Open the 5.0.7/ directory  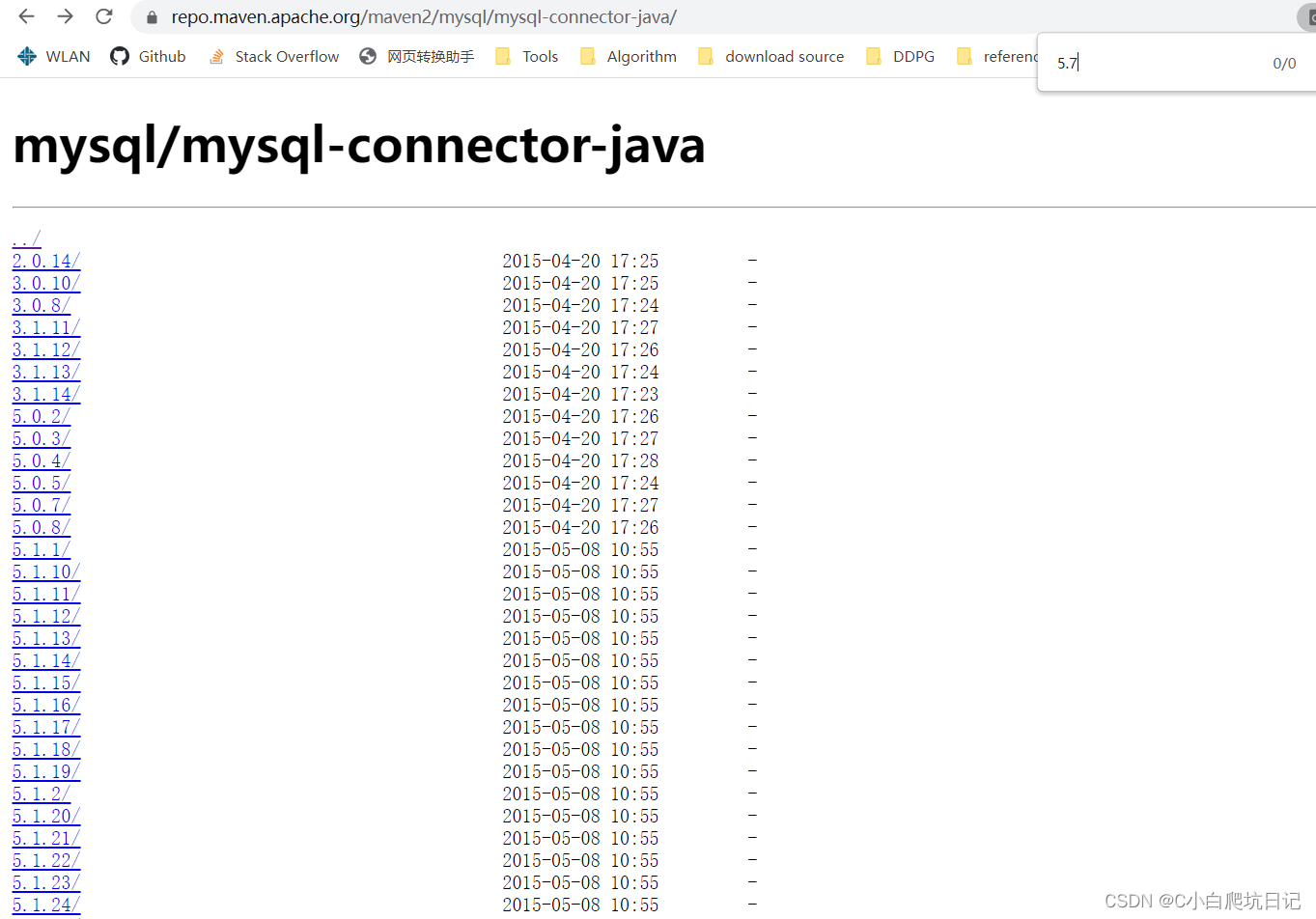click(x=42, y=505)
